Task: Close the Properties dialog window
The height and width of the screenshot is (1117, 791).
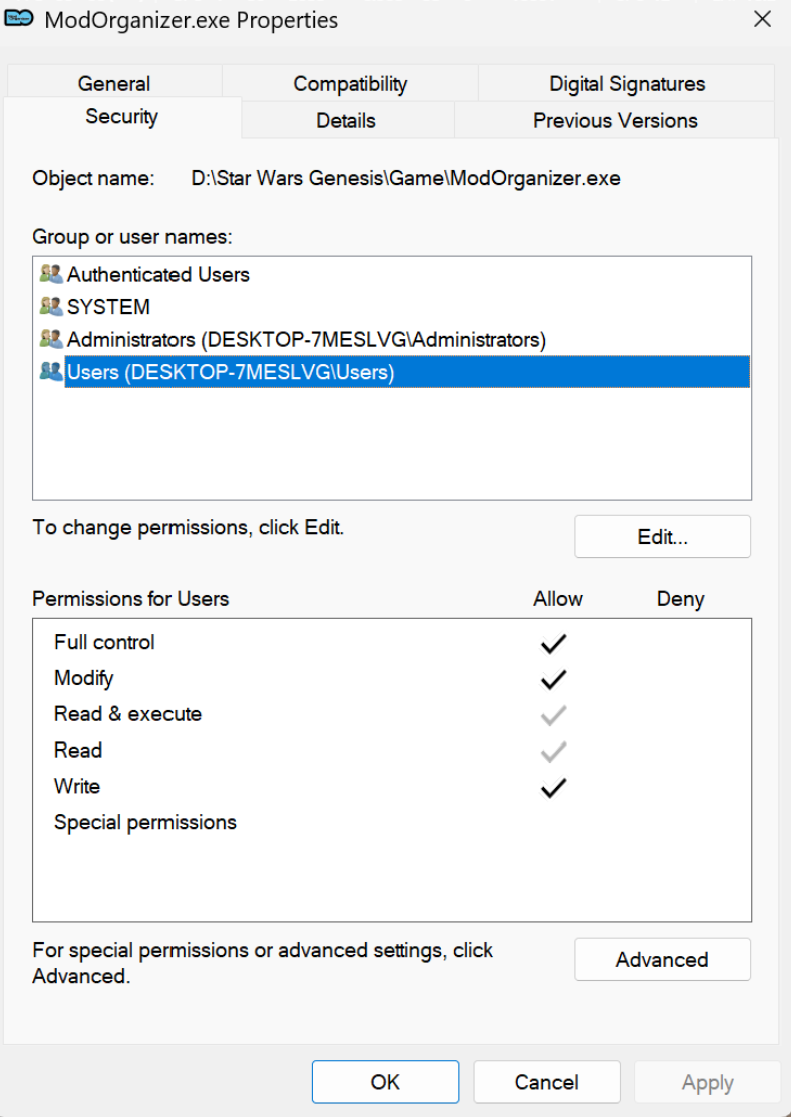Action: point(762,19)
